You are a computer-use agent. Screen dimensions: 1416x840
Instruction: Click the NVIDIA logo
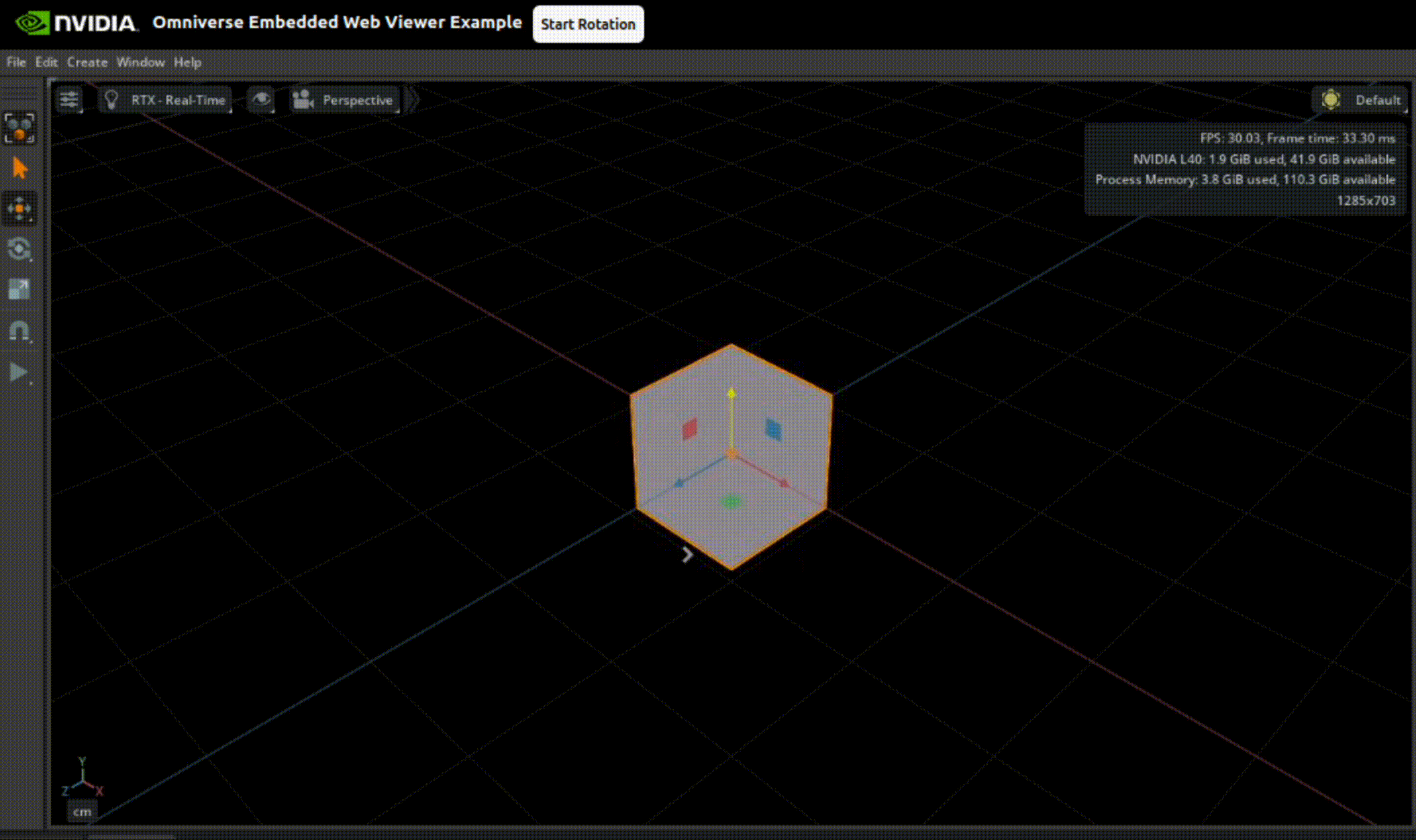(77, 23)
